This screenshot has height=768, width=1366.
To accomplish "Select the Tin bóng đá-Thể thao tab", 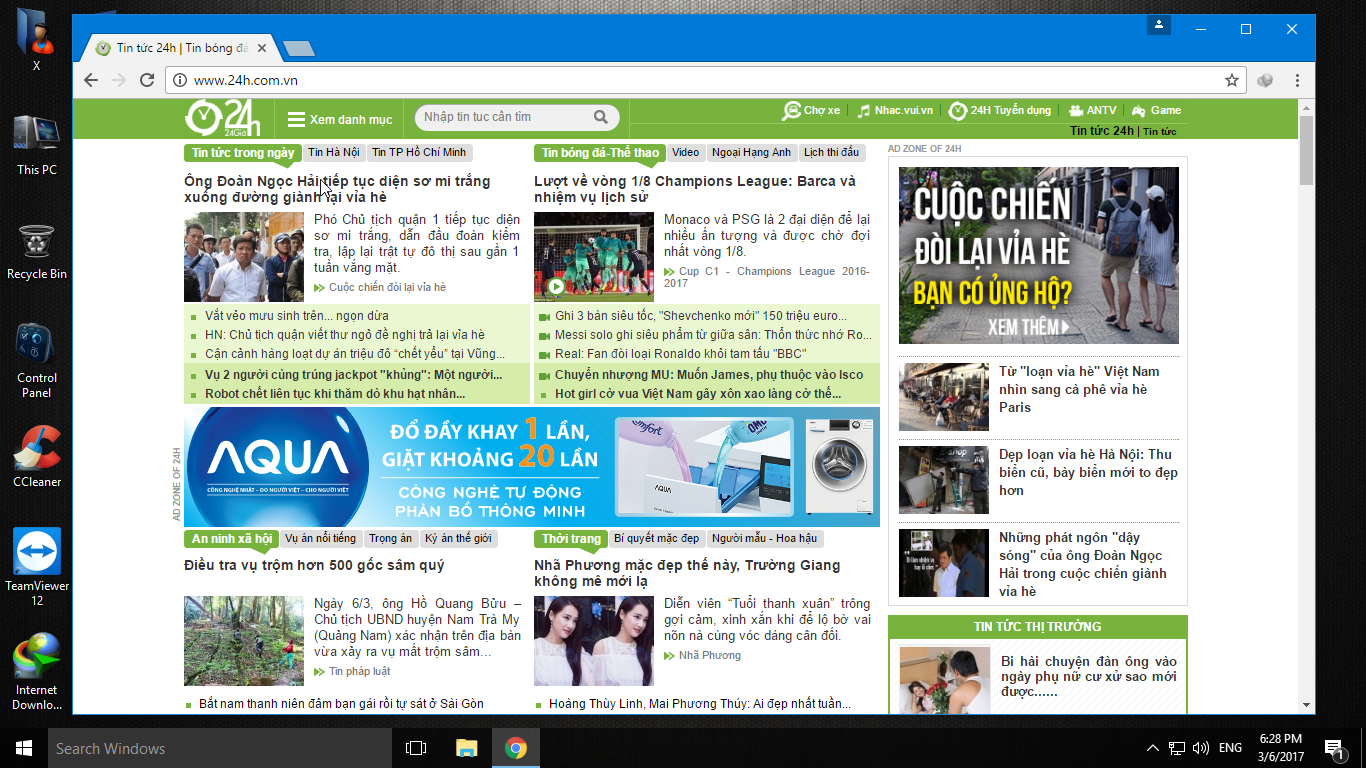I will coord(600,153).
